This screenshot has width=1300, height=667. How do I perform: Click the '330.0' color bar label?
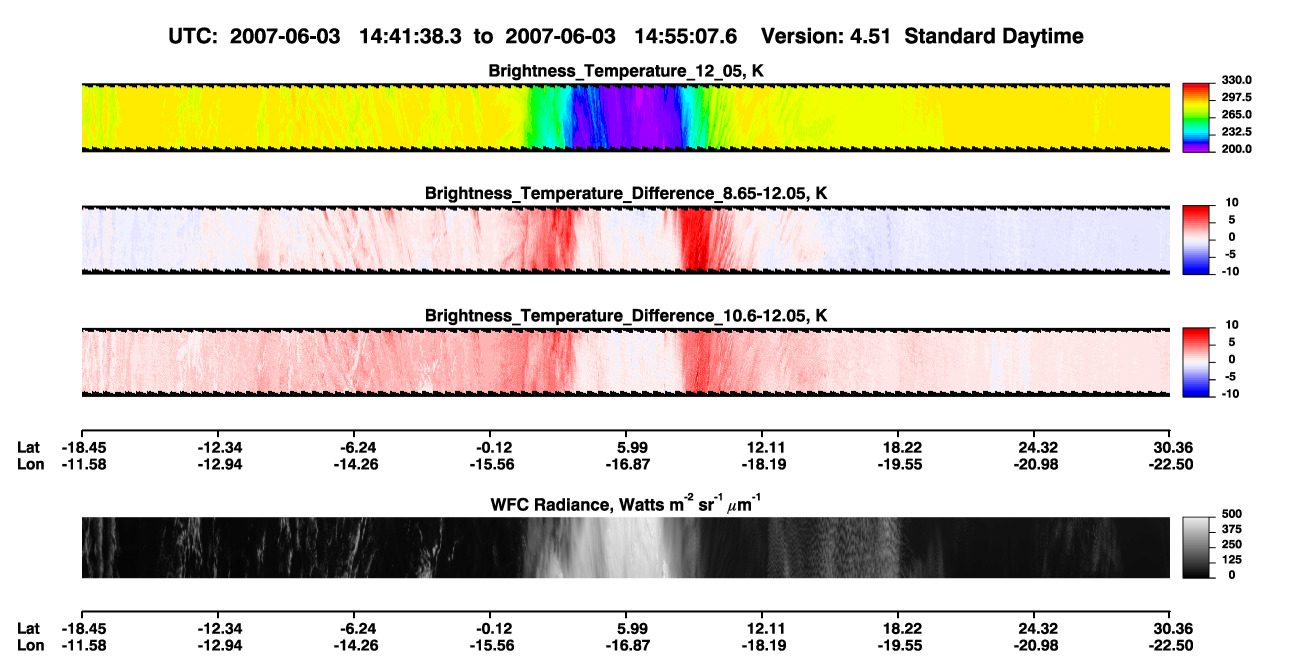click(x=1235, y=81)
